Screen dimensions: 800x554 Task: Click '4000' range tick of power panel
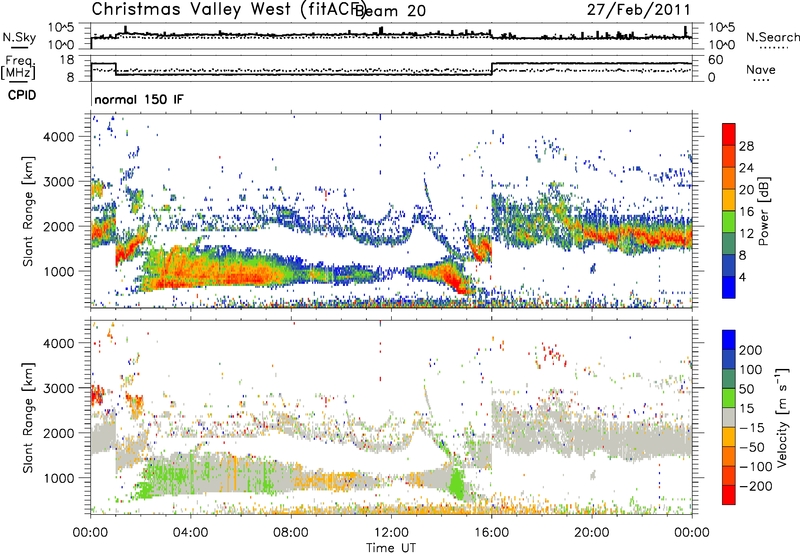click(58, 137)
